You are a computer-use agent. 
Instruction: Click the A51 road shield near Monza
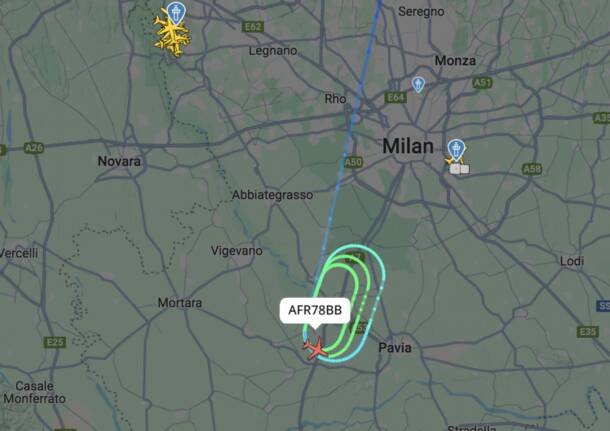click(482, 82)
